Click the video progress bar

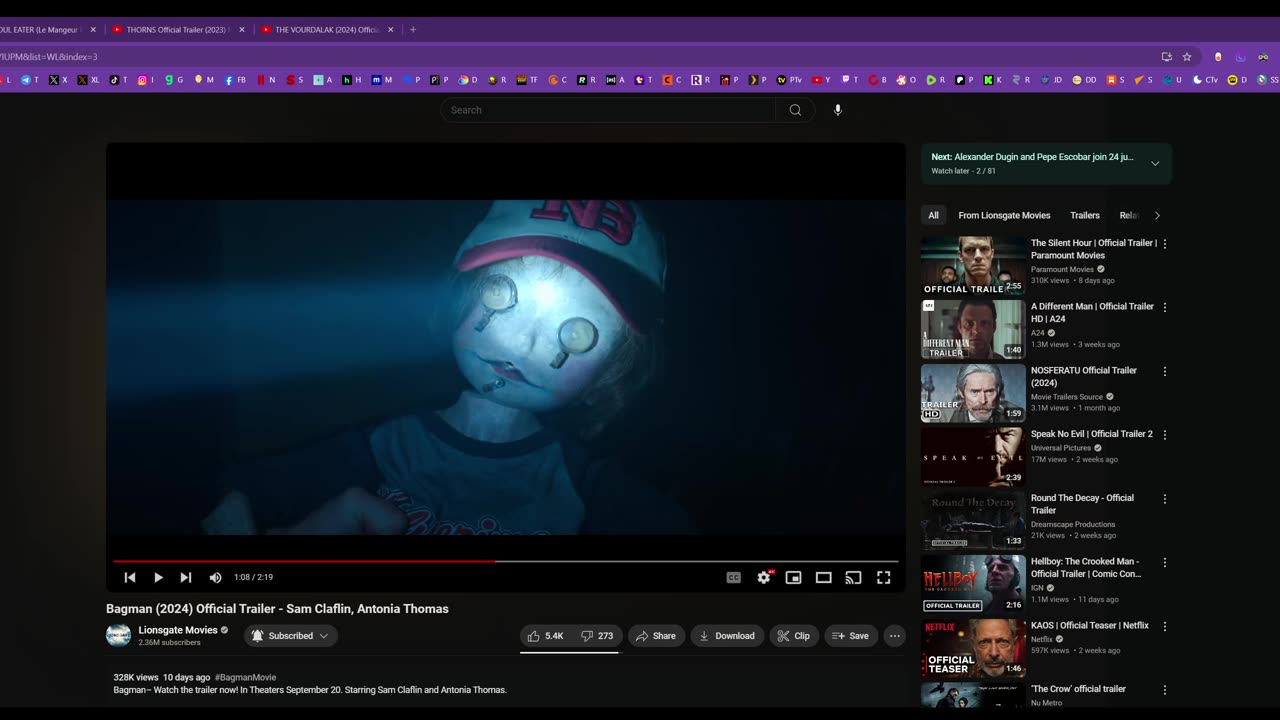[x=505, y=561]
